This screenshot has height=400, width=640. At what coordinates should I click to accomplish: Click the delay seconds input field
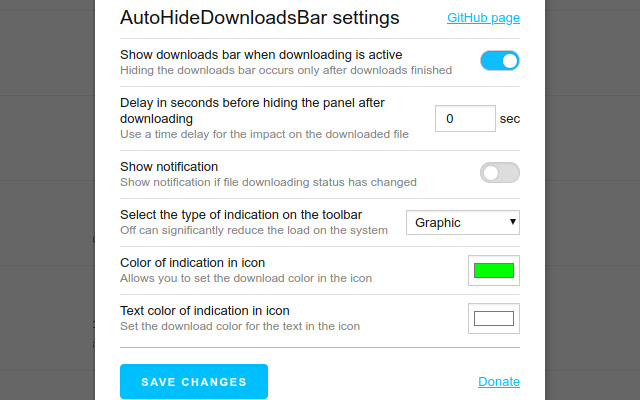(x=465, y=119)
